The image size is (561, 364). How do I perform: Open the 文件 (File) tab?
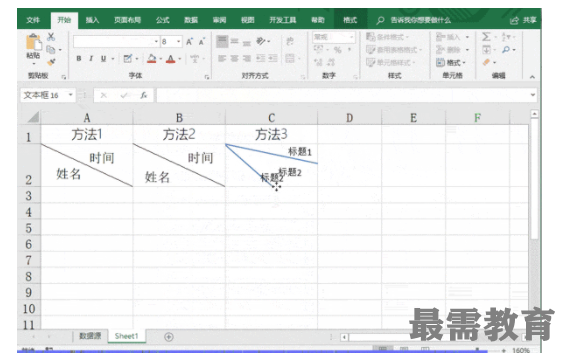(x=33, y=20)
